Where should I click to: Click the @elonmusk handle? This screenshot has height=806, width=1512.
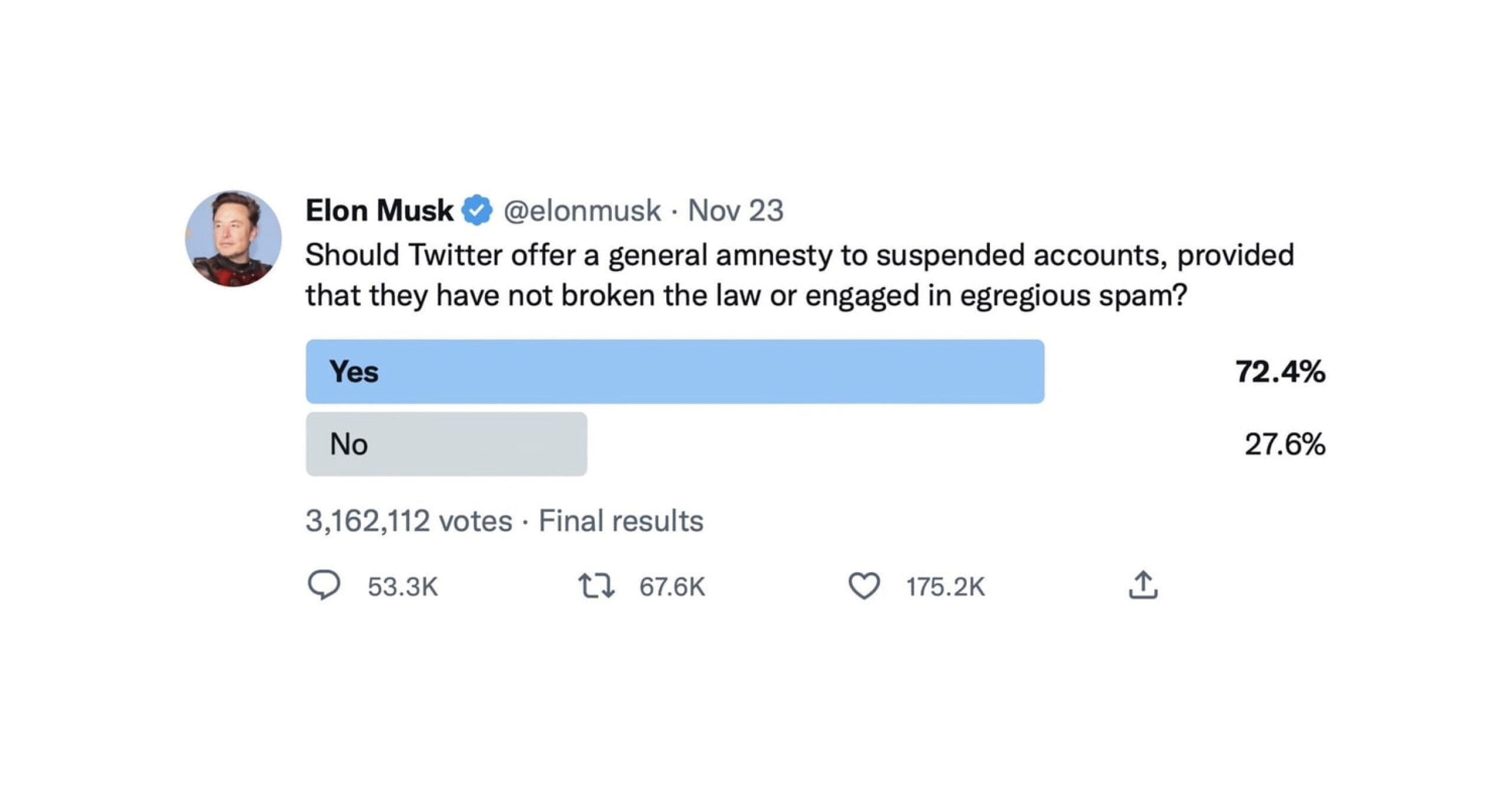582,210
